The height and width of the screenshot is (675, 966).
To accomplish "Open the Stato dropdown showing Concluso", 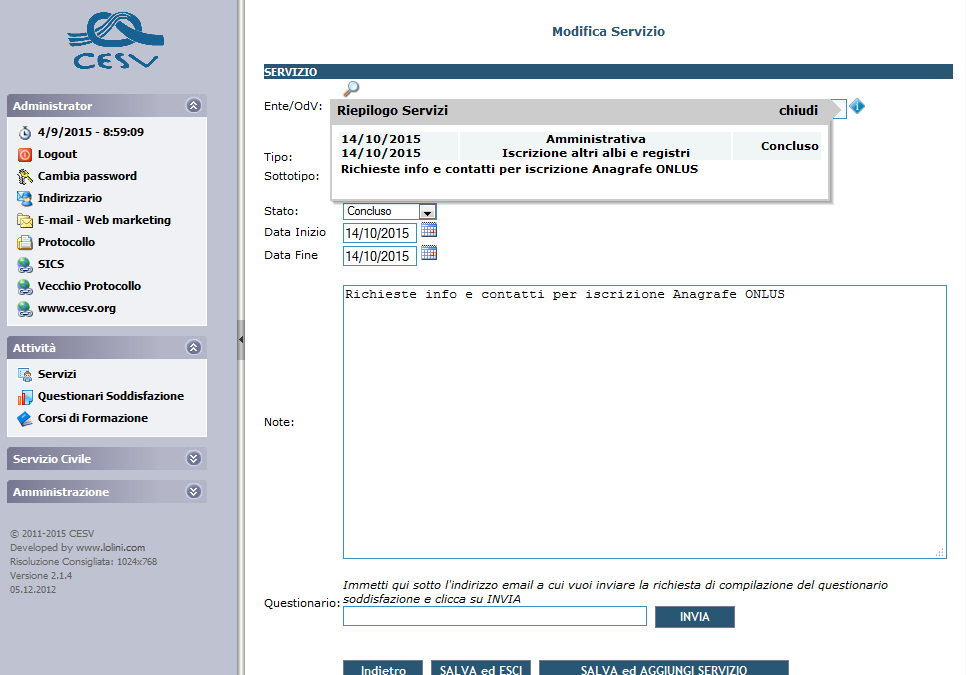I will pyautogui.click(x=389, y=211).
